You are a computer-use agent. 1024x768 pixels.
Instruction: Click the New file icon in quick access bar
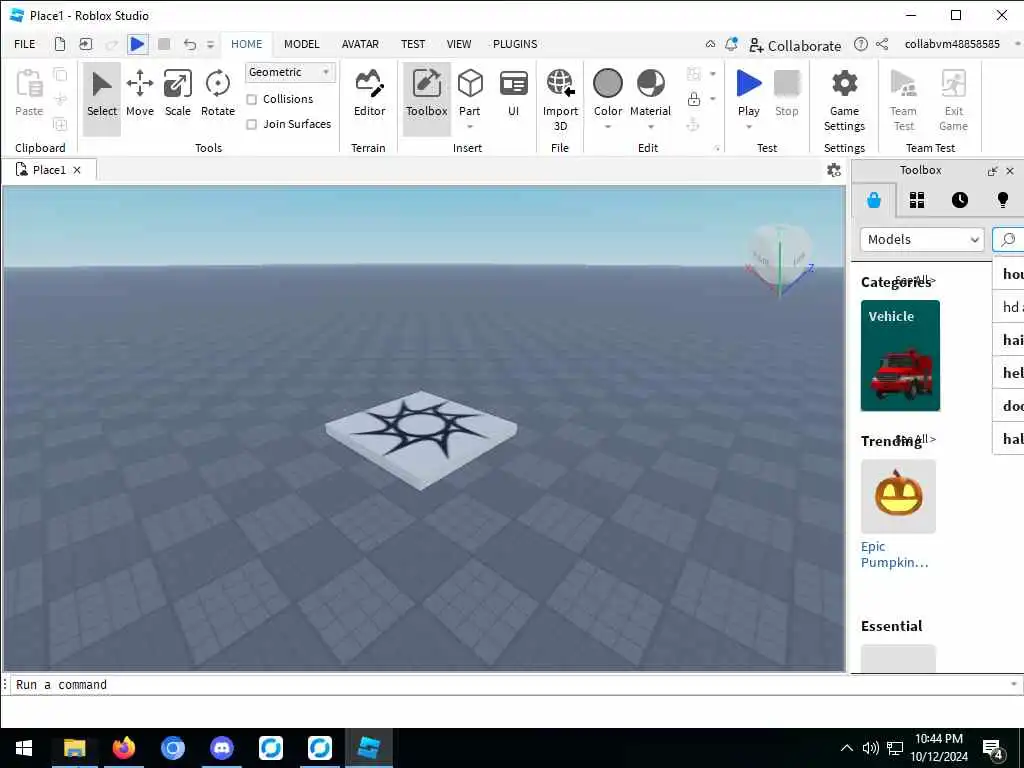59,44
